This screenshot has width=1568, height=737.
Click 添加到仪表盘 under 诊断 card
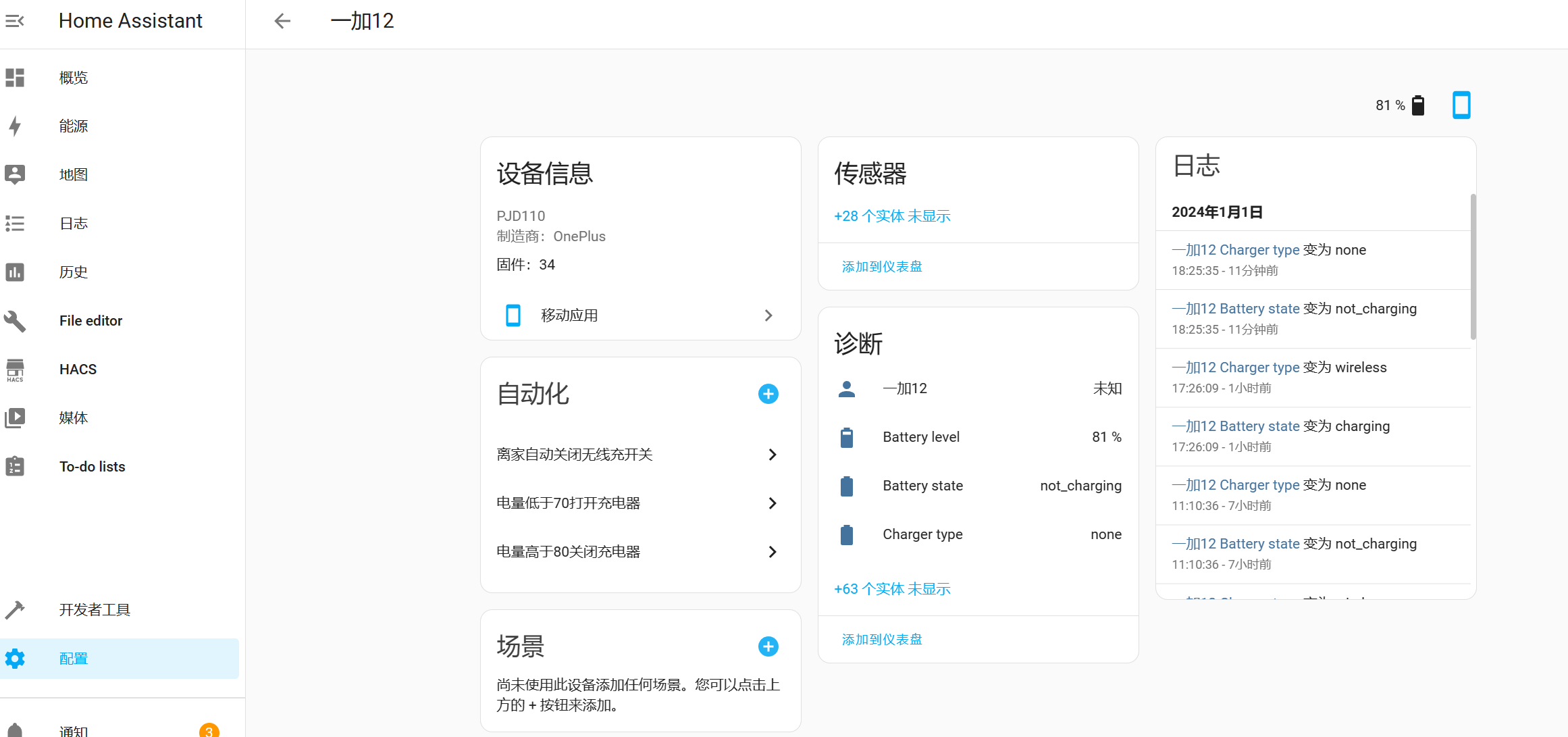tap(882, 640)
